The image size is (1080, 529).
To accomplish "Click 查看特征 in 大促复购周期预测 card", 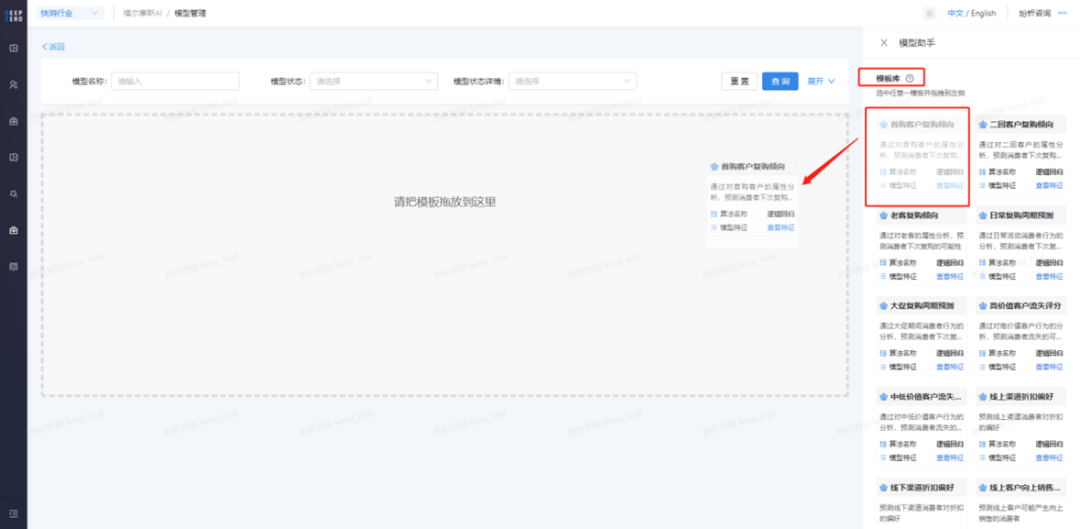I will 950,366.
